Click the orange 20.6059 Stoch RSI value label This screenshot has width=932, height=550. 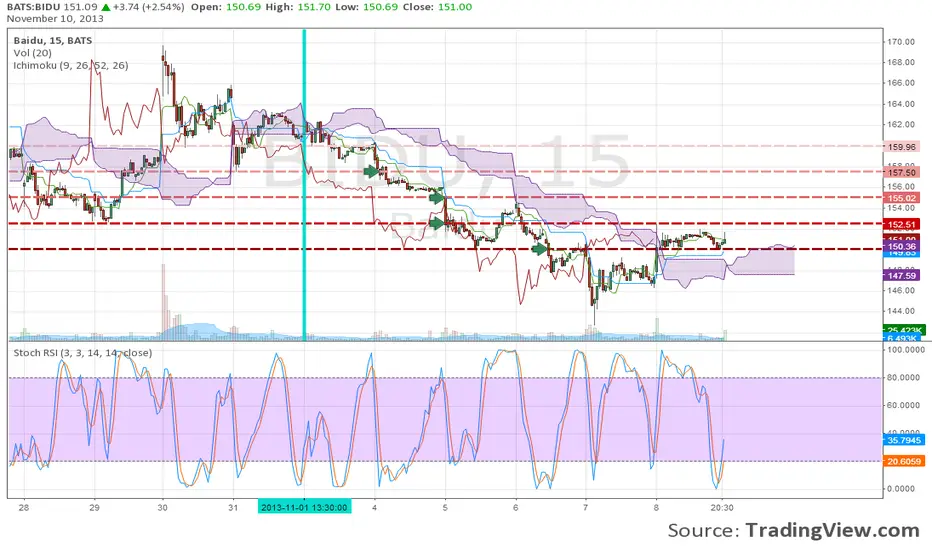[x=903, y=461]
